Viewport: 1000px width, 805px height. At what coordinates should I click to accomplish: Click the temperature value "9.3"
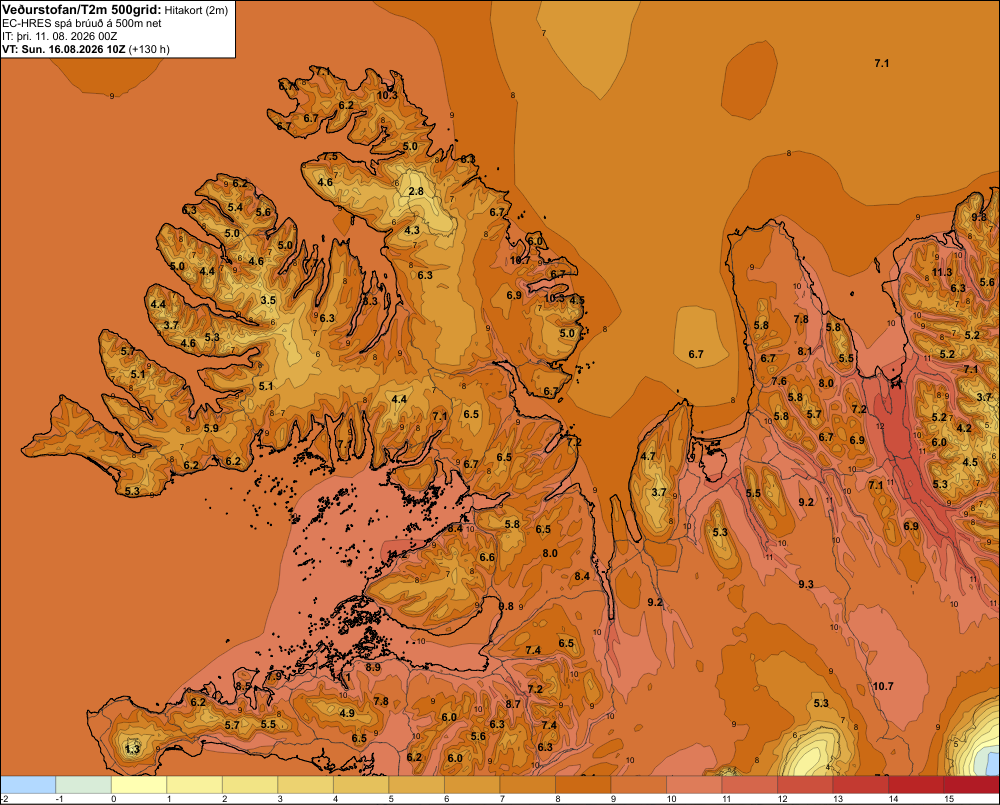click(x=806, y=584)
